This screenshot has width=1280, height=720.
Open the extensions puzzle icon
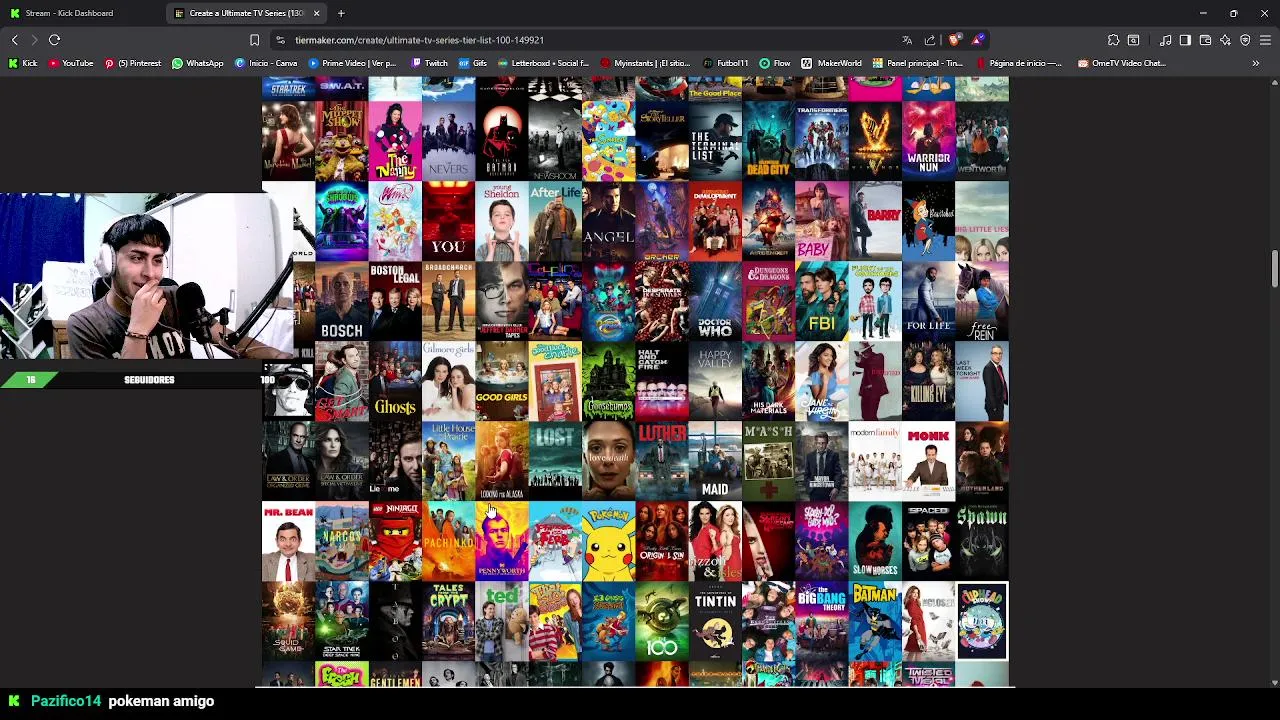coord(1113,40)
